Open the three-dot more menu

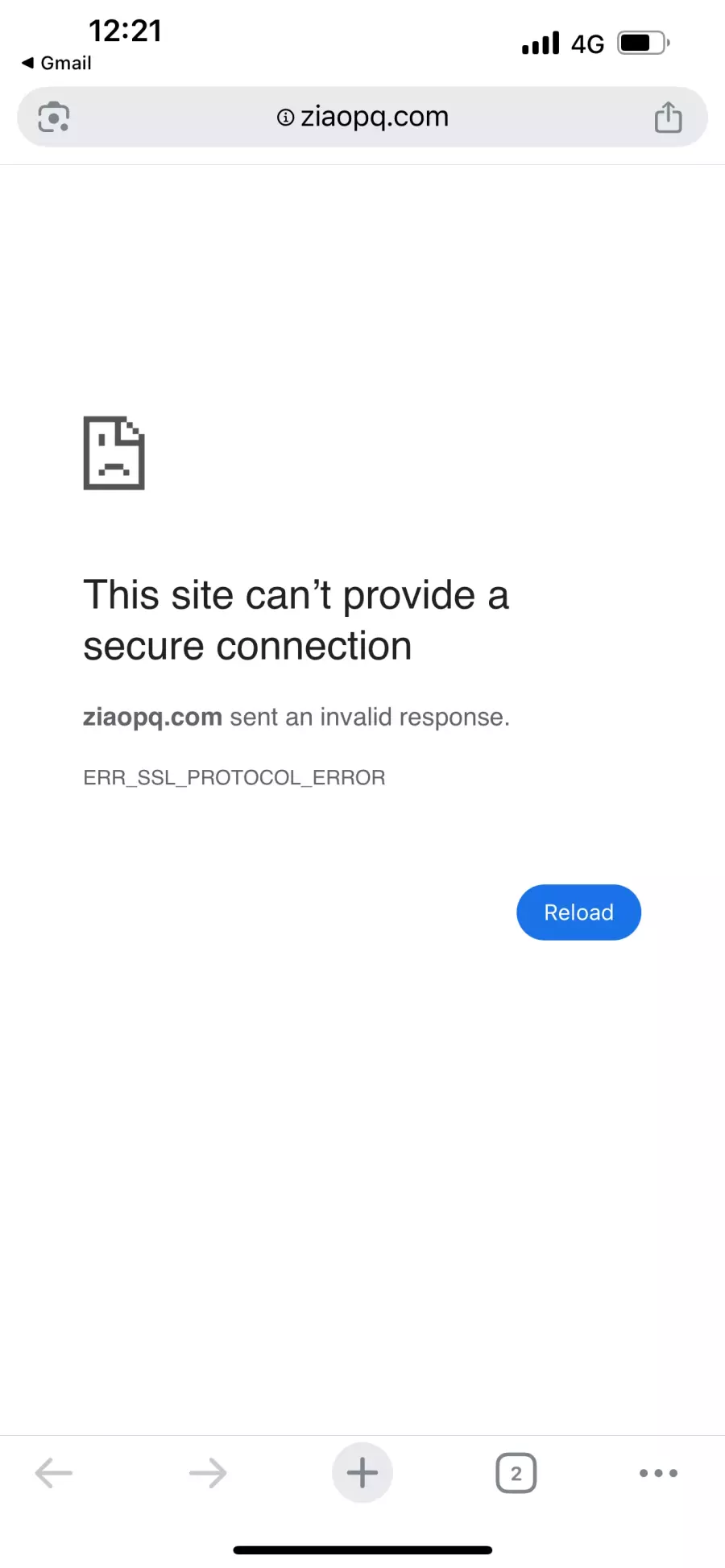pyautogui.click(x=658, y=1473)
